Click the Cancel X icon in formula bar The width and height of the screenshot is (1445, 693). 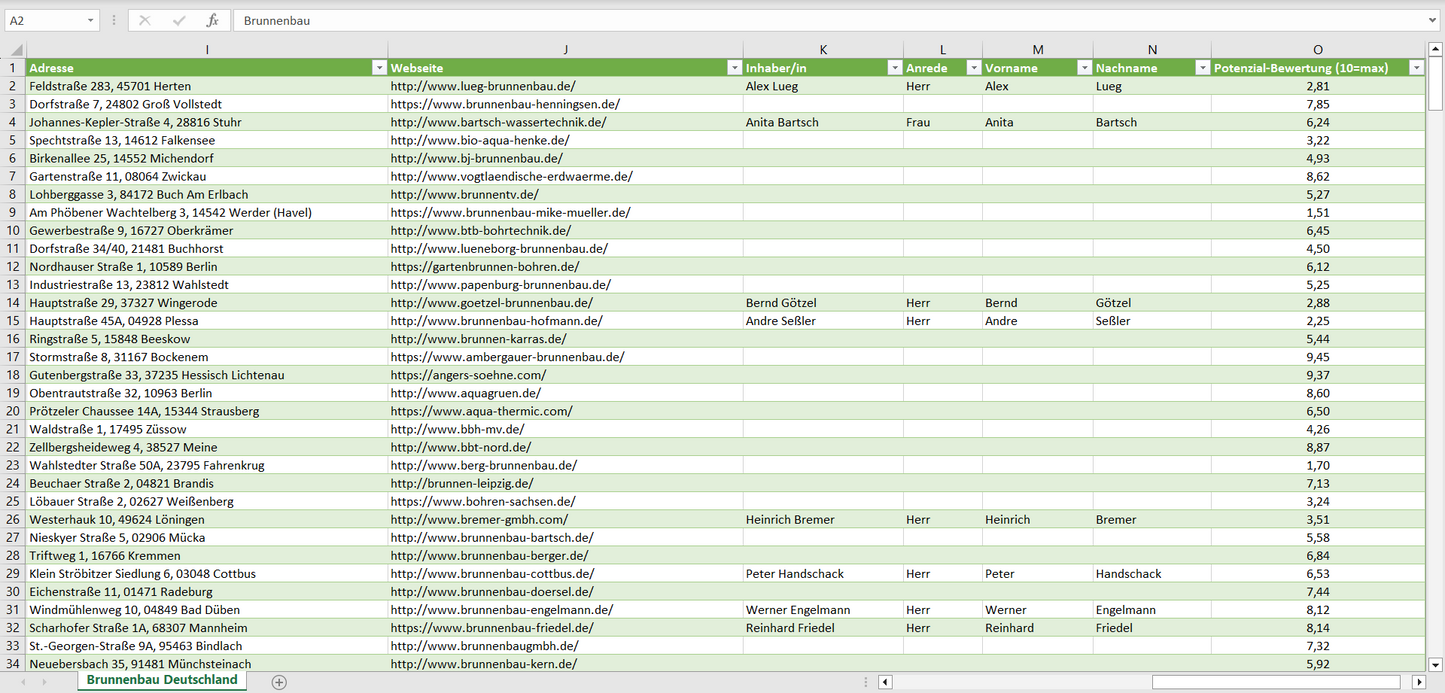click(x=145, y=20)
